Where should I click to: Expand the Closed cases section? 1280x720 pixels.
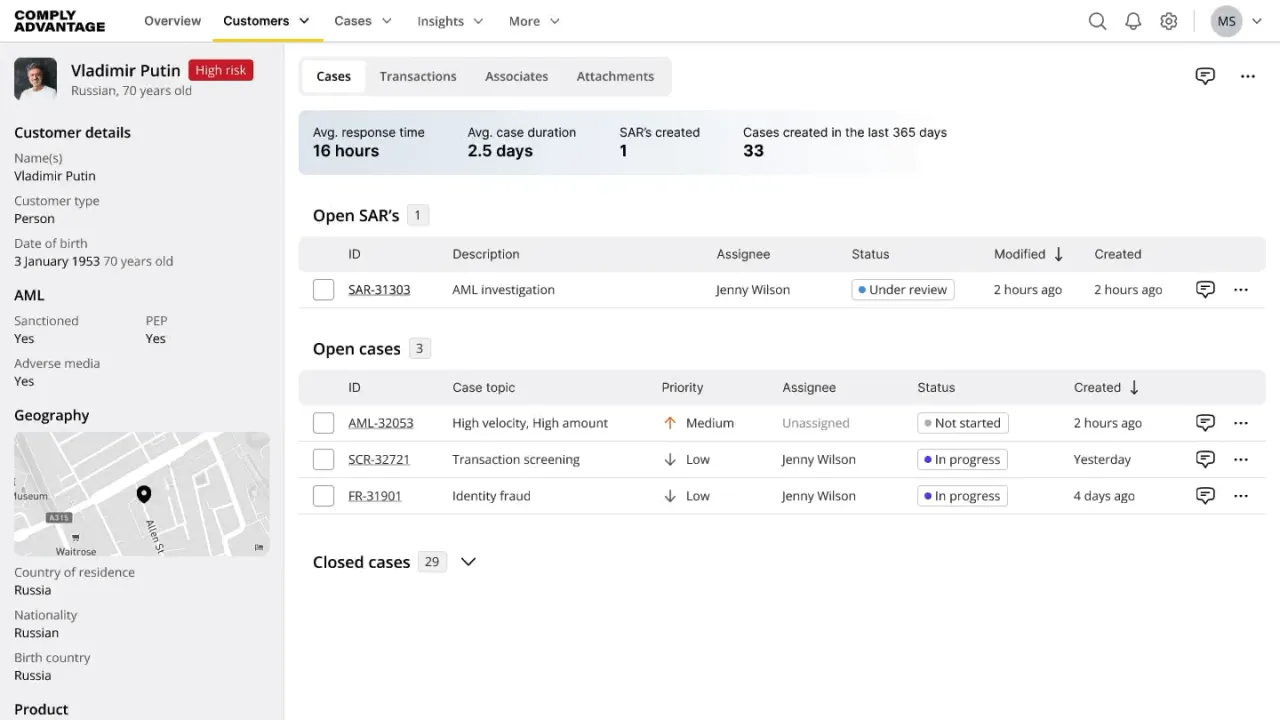(x=468, y=562)
